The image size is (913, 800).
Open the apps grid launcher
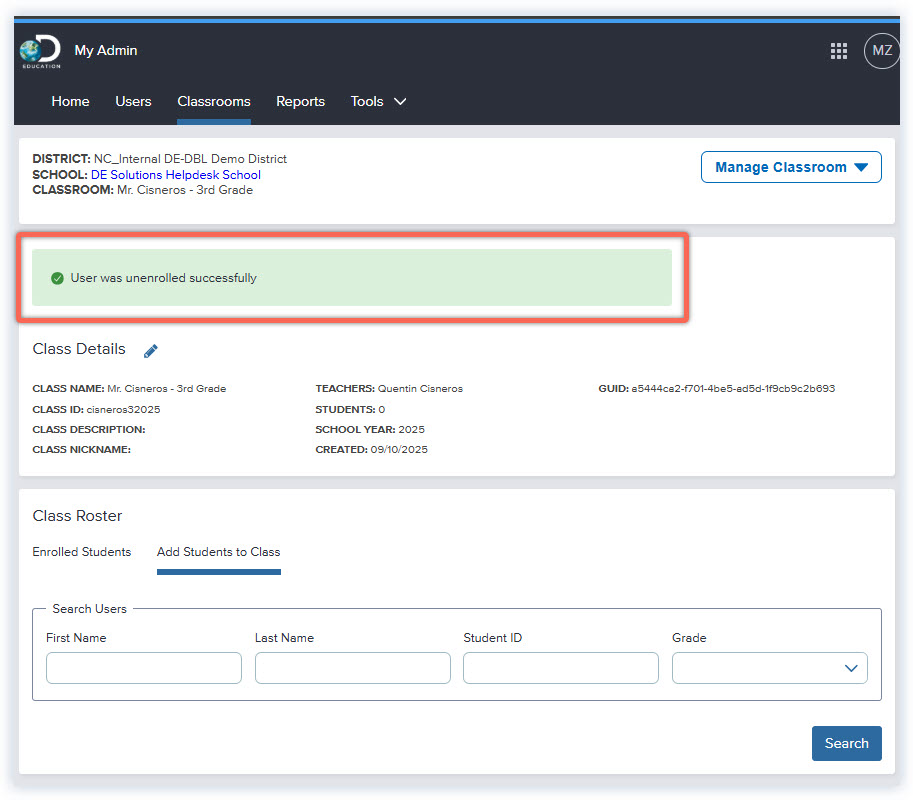839,51
